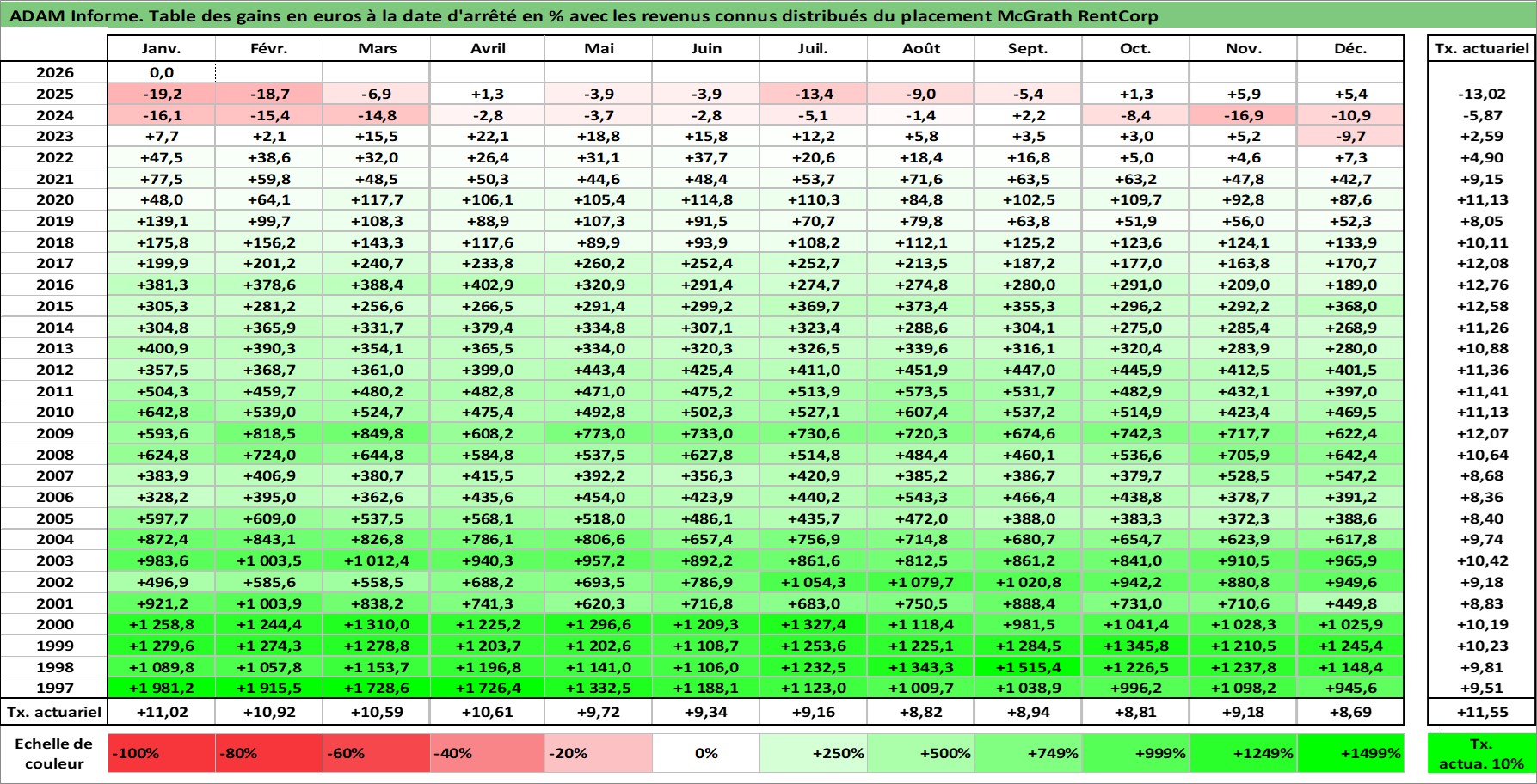Image resolution: width=1537 pixels, height=784 pixels.
Task: Click the Echelle de couleur label
Action: [x=54, y=753]
